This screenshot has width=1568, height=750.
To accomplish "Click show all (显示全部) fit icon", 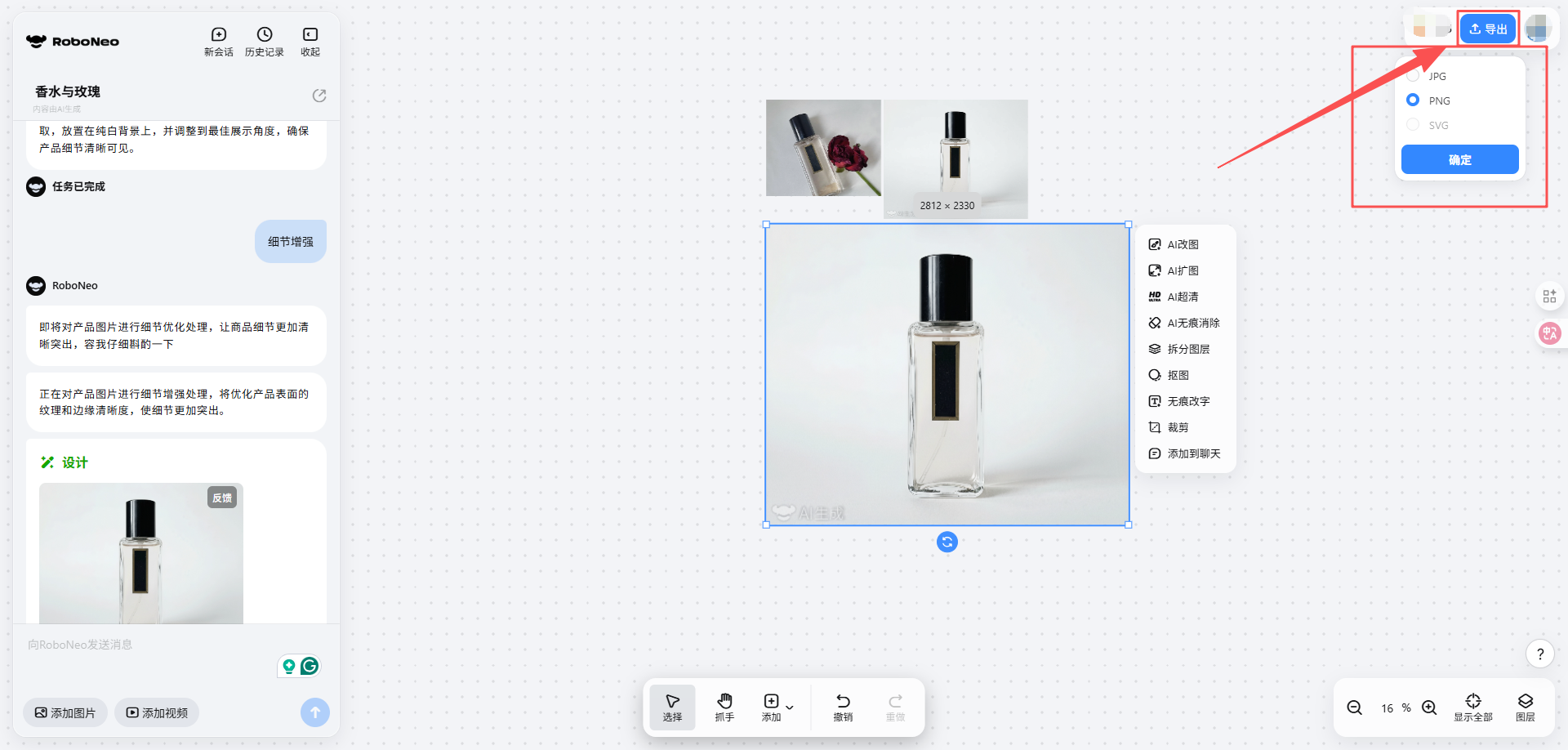I will [x=1472, y=707].
